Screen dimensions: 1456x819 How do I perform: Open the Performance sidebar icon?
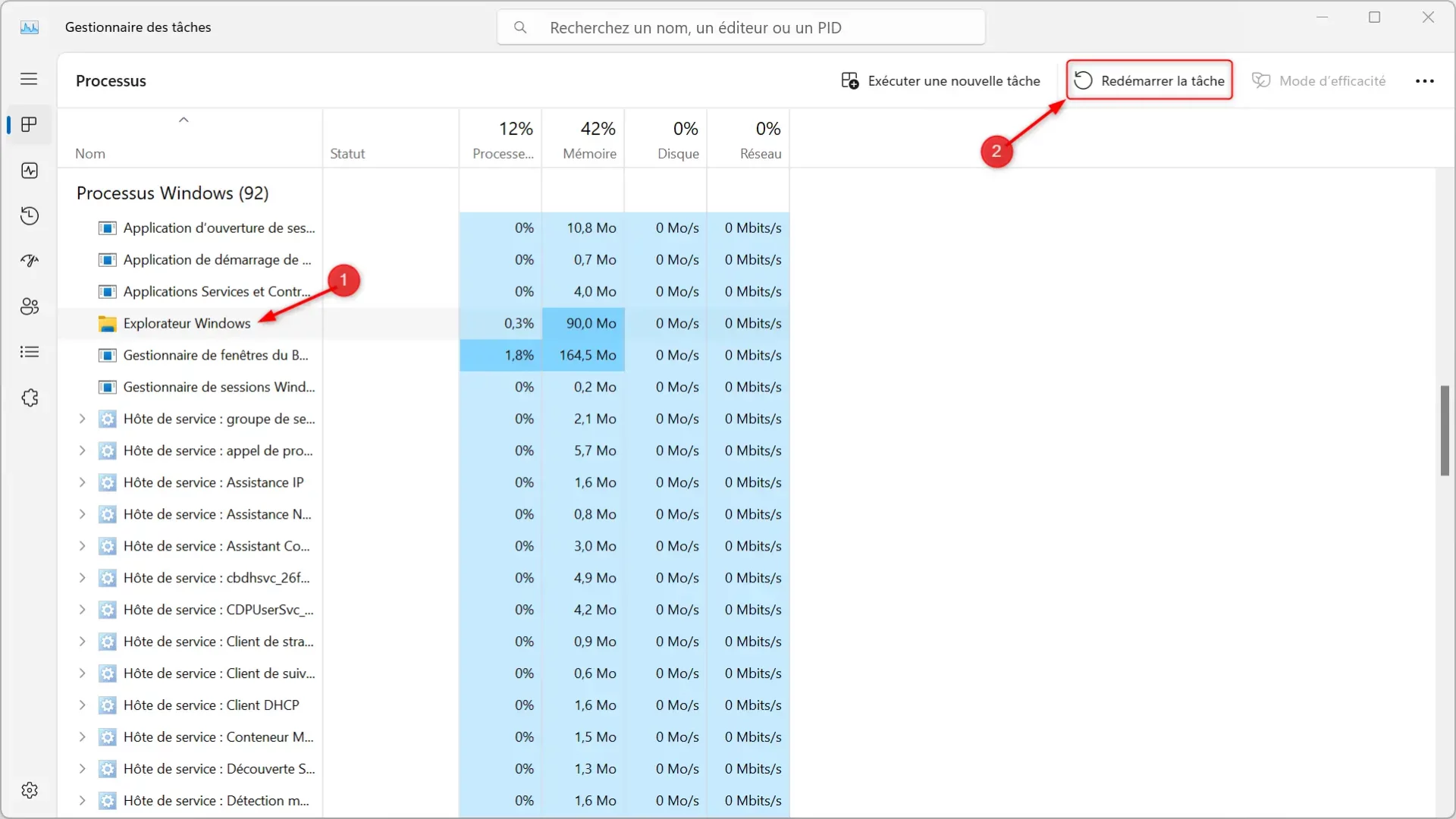coord(29,171)
